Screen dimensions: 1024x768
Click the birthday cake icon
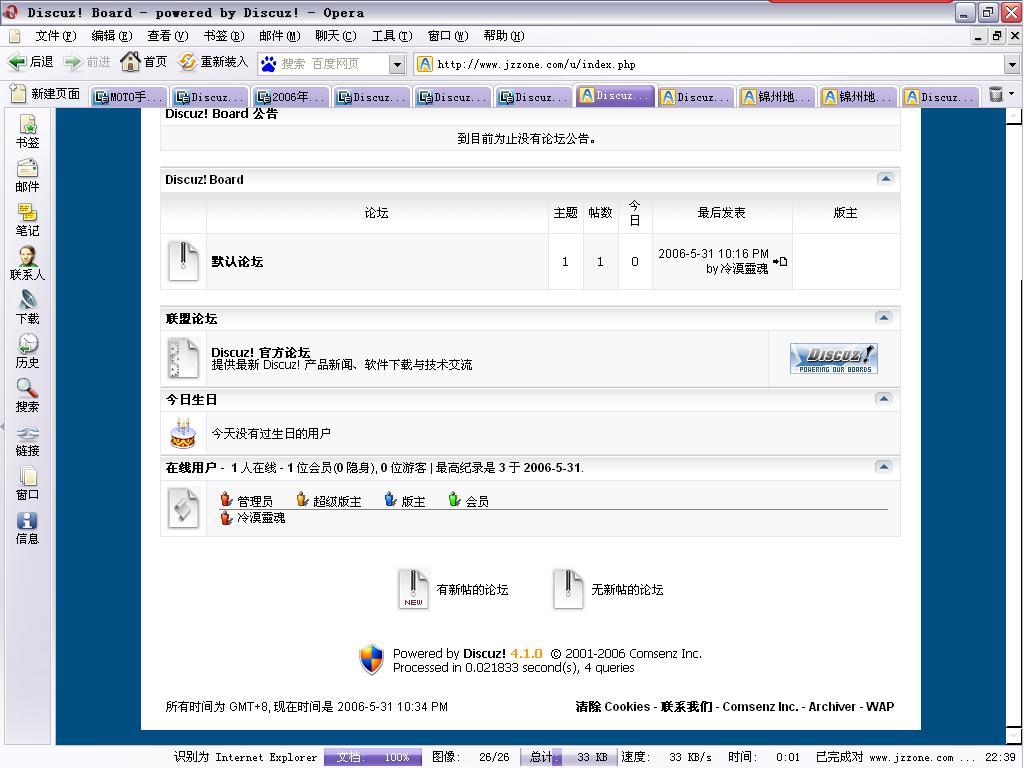[183, 433]
